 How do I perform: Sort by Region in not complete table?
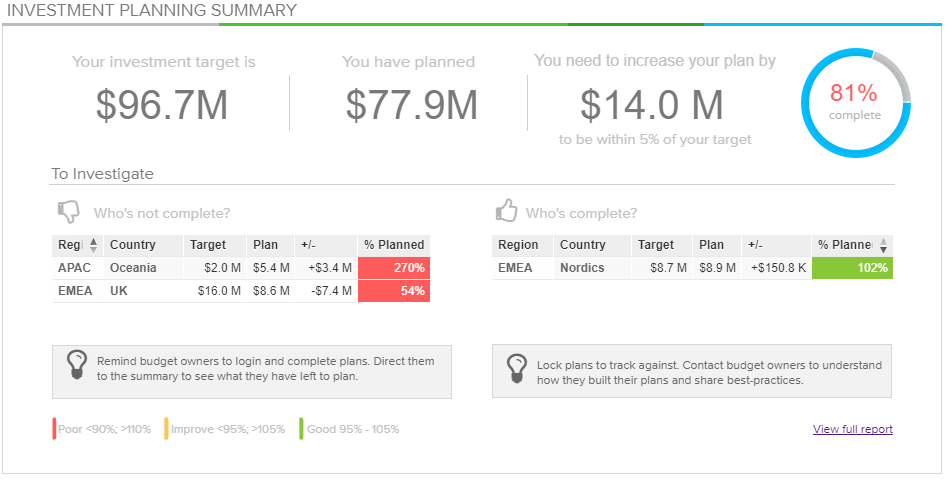[94, 245]
